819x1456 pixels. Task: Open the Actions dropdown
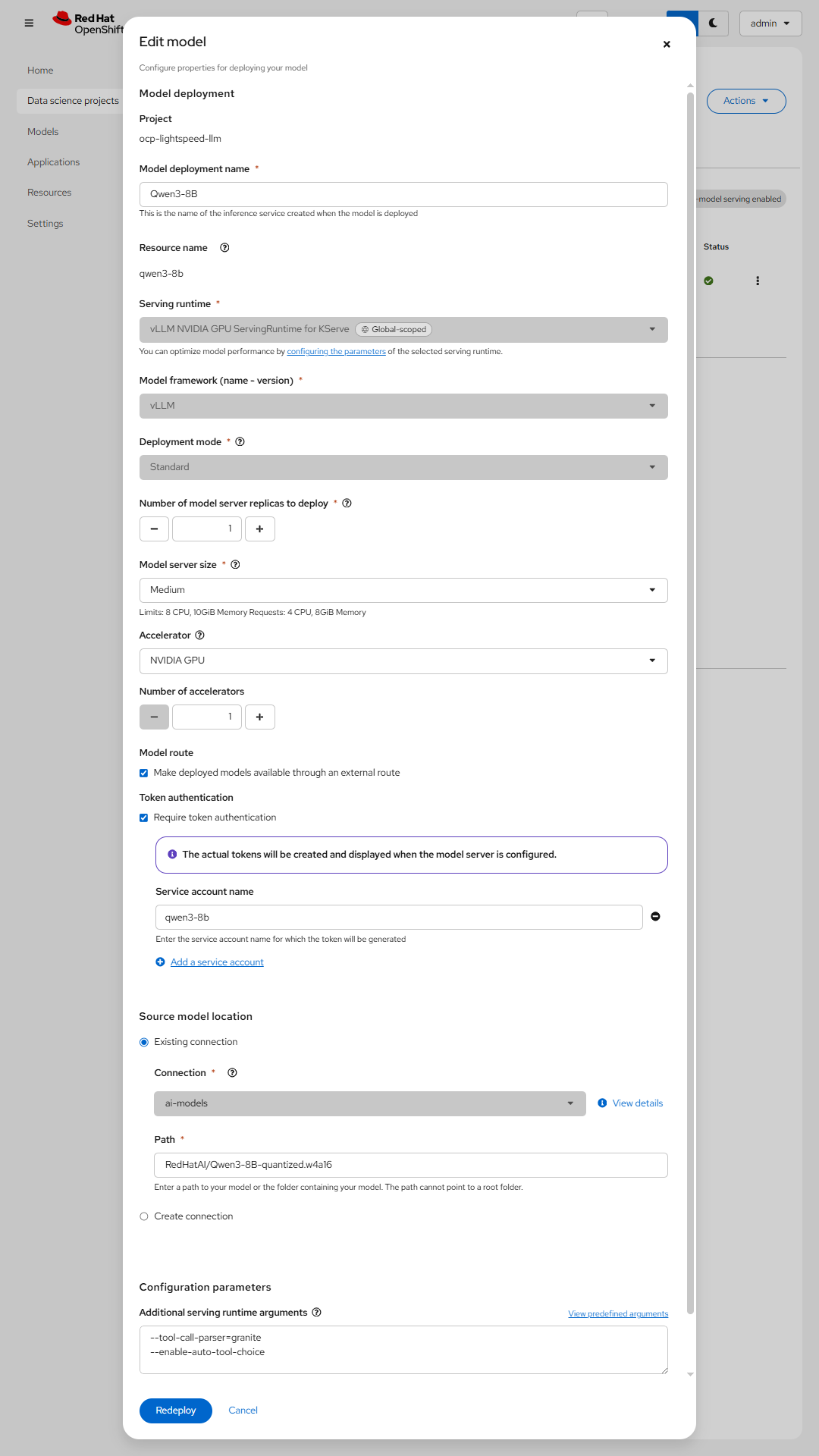pos(745,100)
